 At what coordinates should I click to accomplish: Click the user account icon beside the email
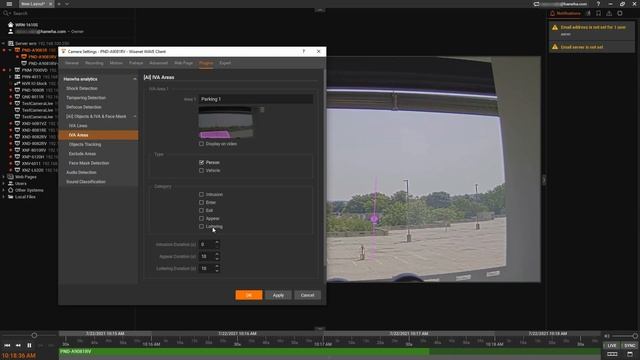coord(11,31)
